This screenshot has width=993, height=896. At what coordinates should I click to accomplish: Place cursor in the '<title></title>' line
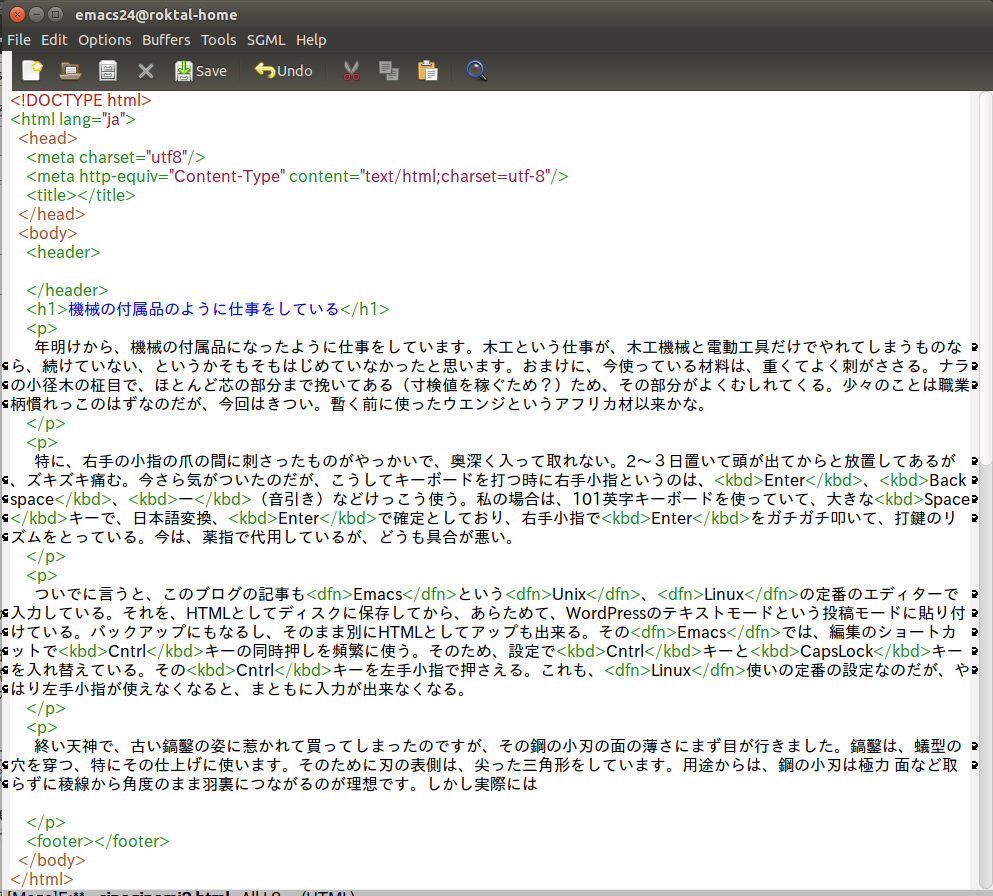[x=81, y=195]
